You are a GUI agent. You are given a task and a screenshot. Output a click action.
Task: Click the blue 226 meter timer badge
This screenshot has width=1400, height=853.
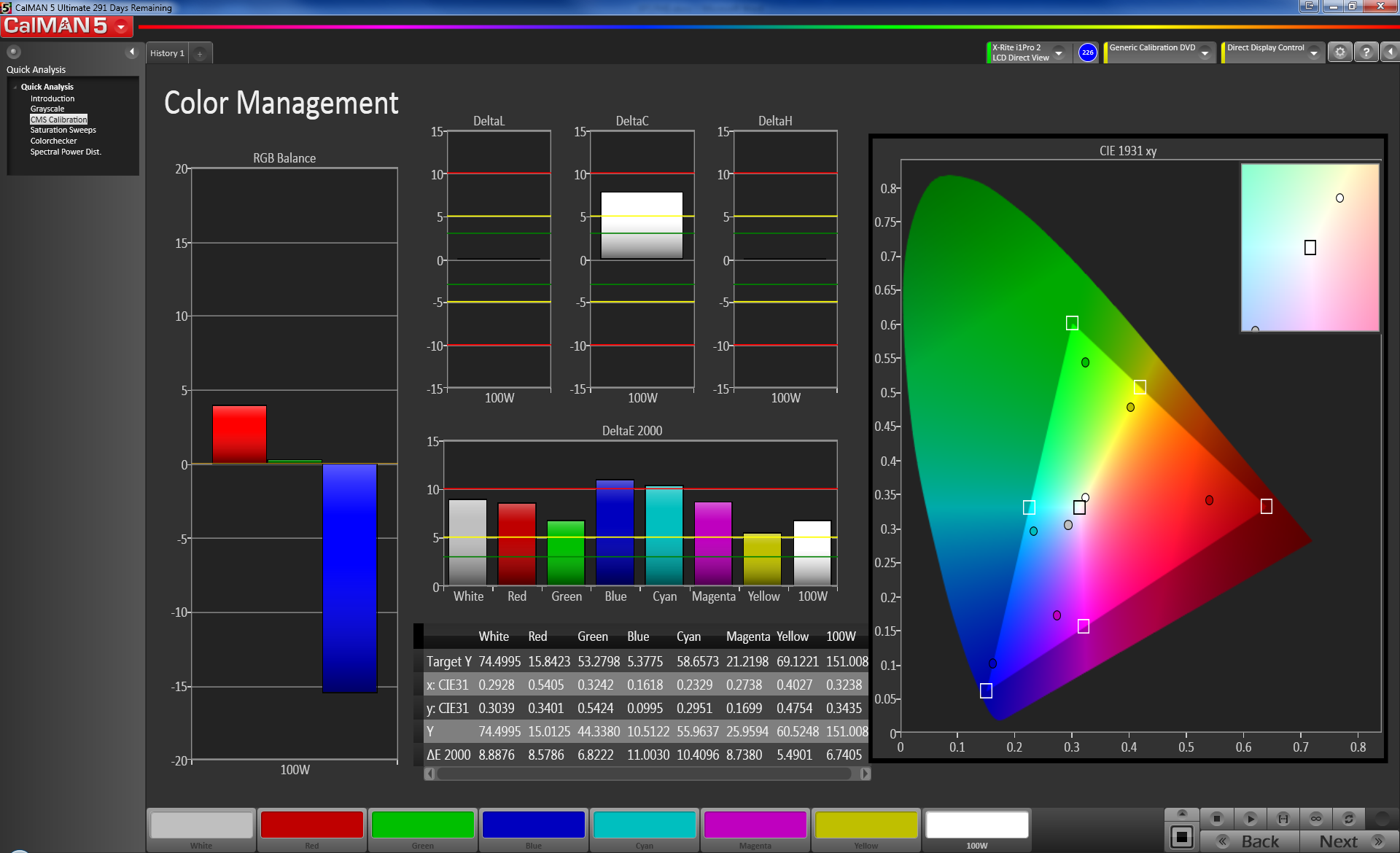pos(1087,52)
